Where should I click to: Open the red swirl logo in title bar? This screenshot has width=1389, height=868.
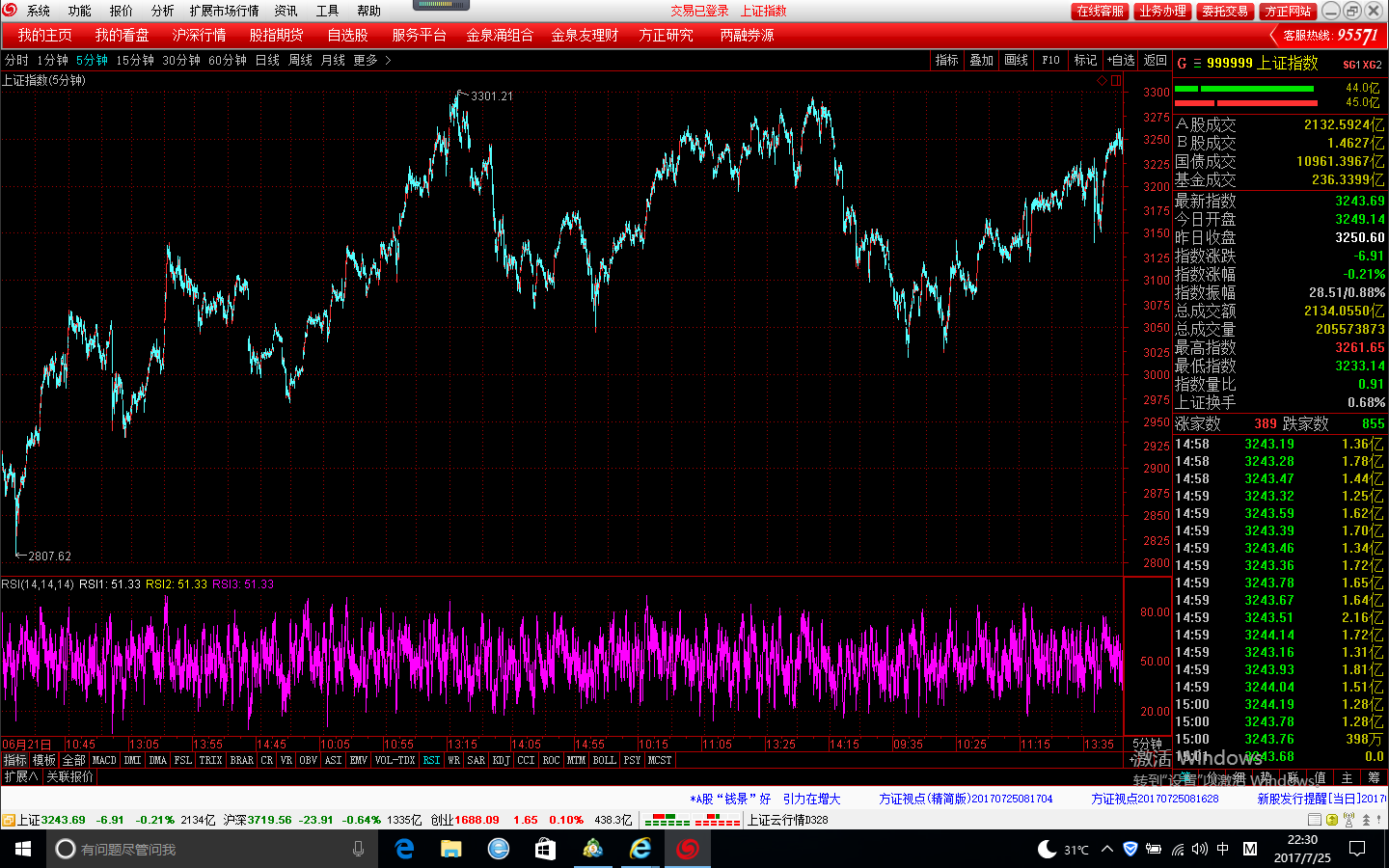click(x=10, y=10)
